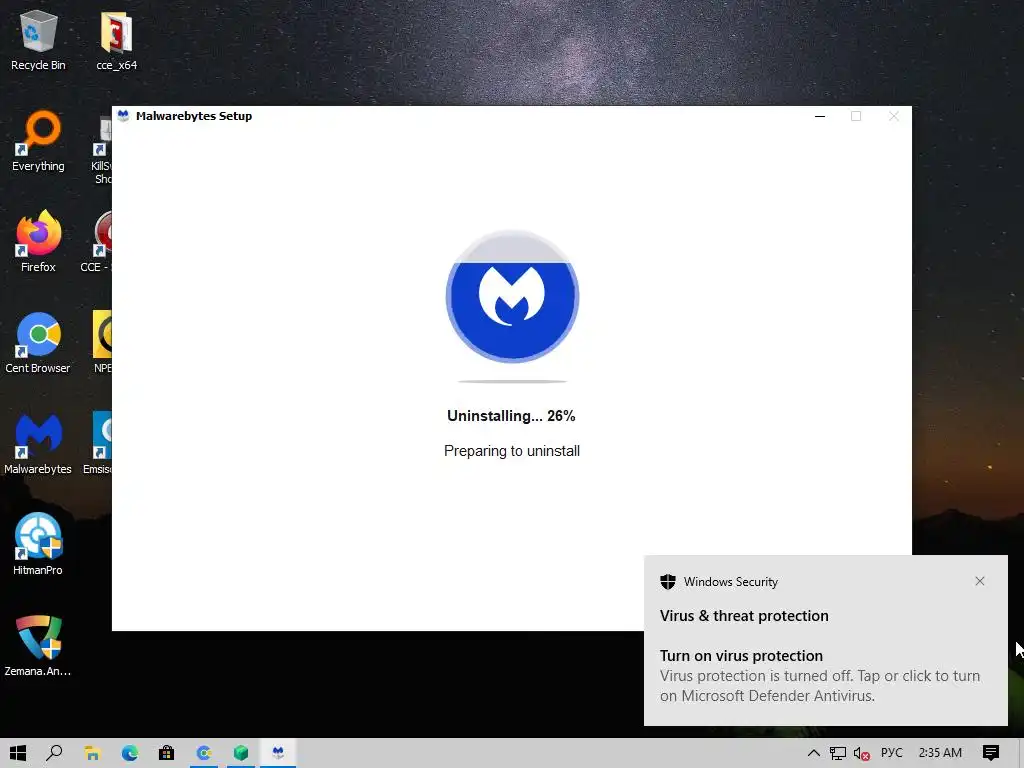Select the partially hidden CCE shortcut

pyautogui.click(x=97, y=242)
